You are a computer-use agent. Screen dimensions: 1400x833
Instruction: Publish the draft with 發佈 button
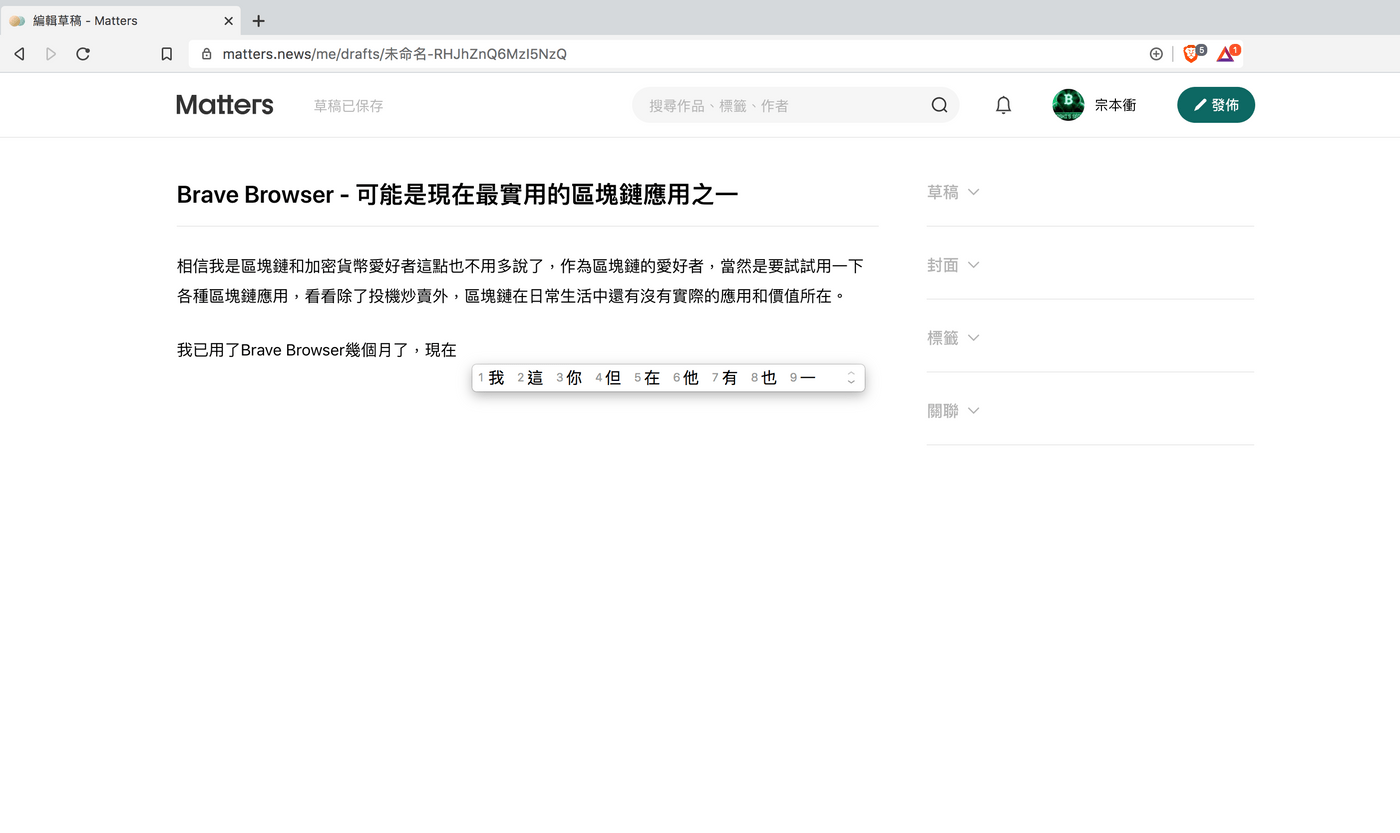[1216, 105]
